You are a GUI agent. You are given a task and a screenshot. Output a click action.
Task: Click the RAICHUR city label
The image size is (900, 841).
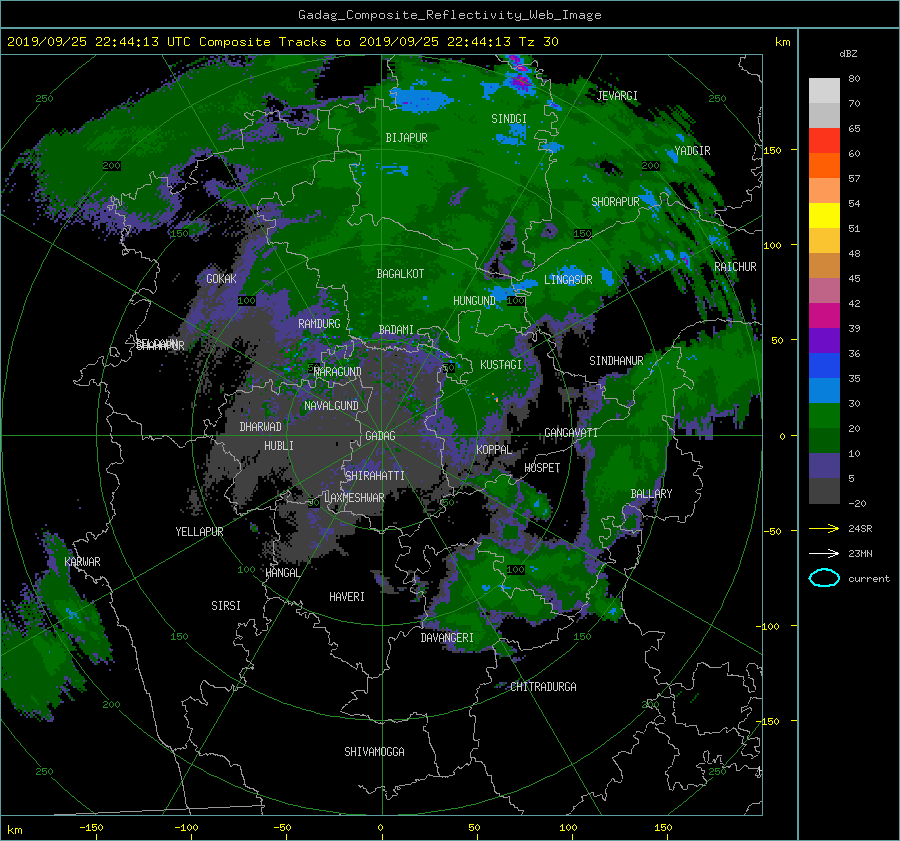point(735,267)
